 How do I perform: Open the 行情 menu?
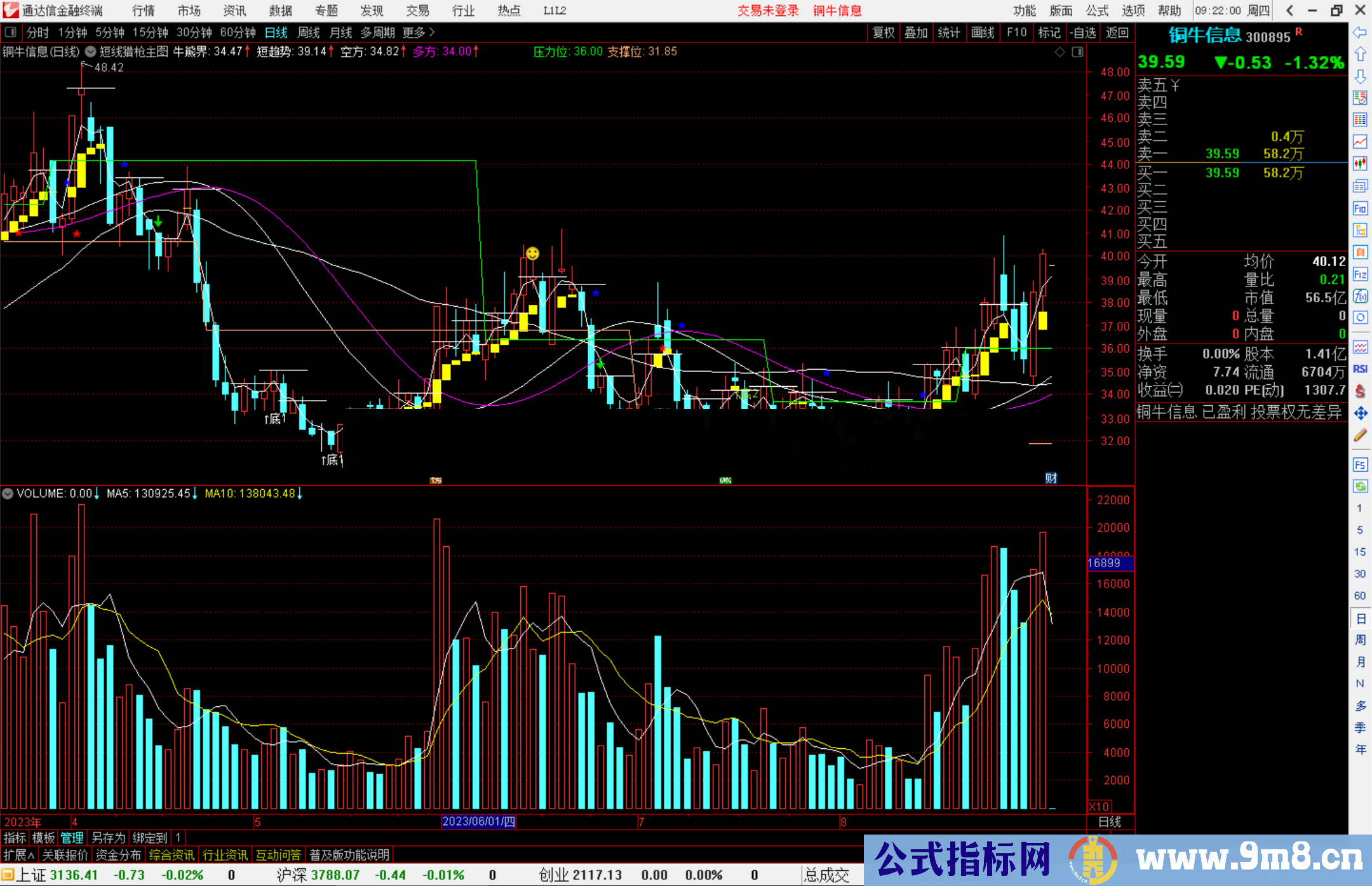[x=144, y=11]
